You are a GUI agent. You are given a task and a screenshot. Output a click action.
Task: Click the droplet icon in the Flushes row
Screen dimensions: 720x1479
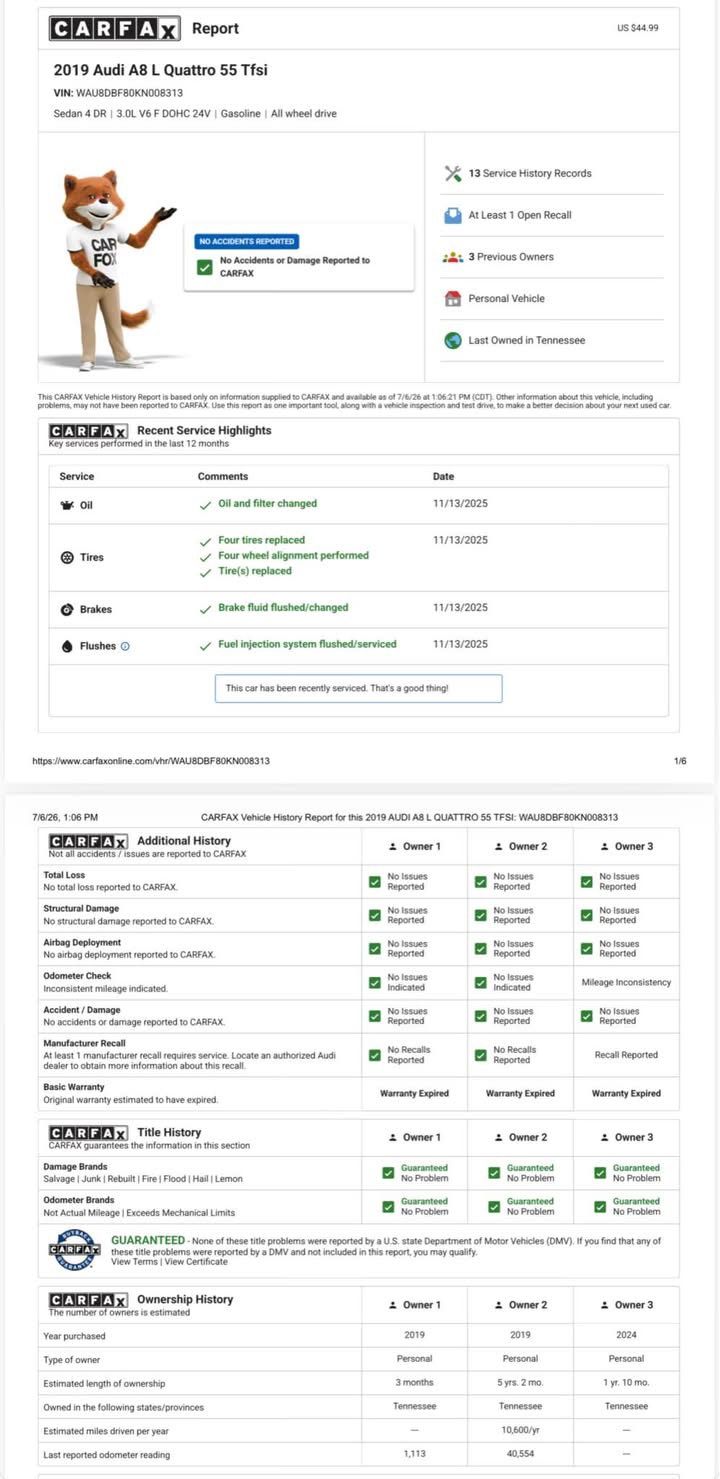click(x=67, y=646)
